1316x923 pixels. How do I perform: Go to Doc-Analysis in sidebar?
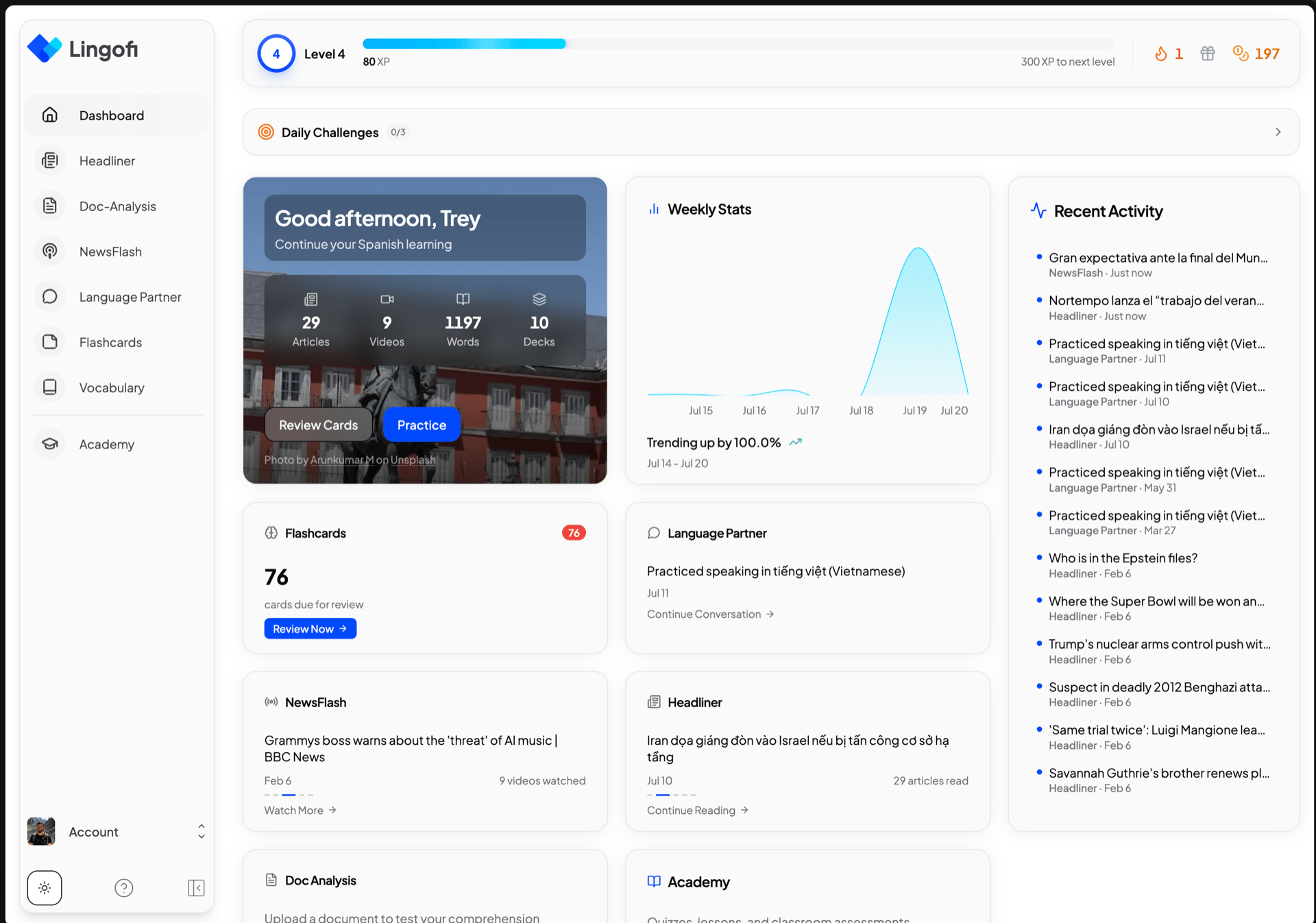pos(117,206)
